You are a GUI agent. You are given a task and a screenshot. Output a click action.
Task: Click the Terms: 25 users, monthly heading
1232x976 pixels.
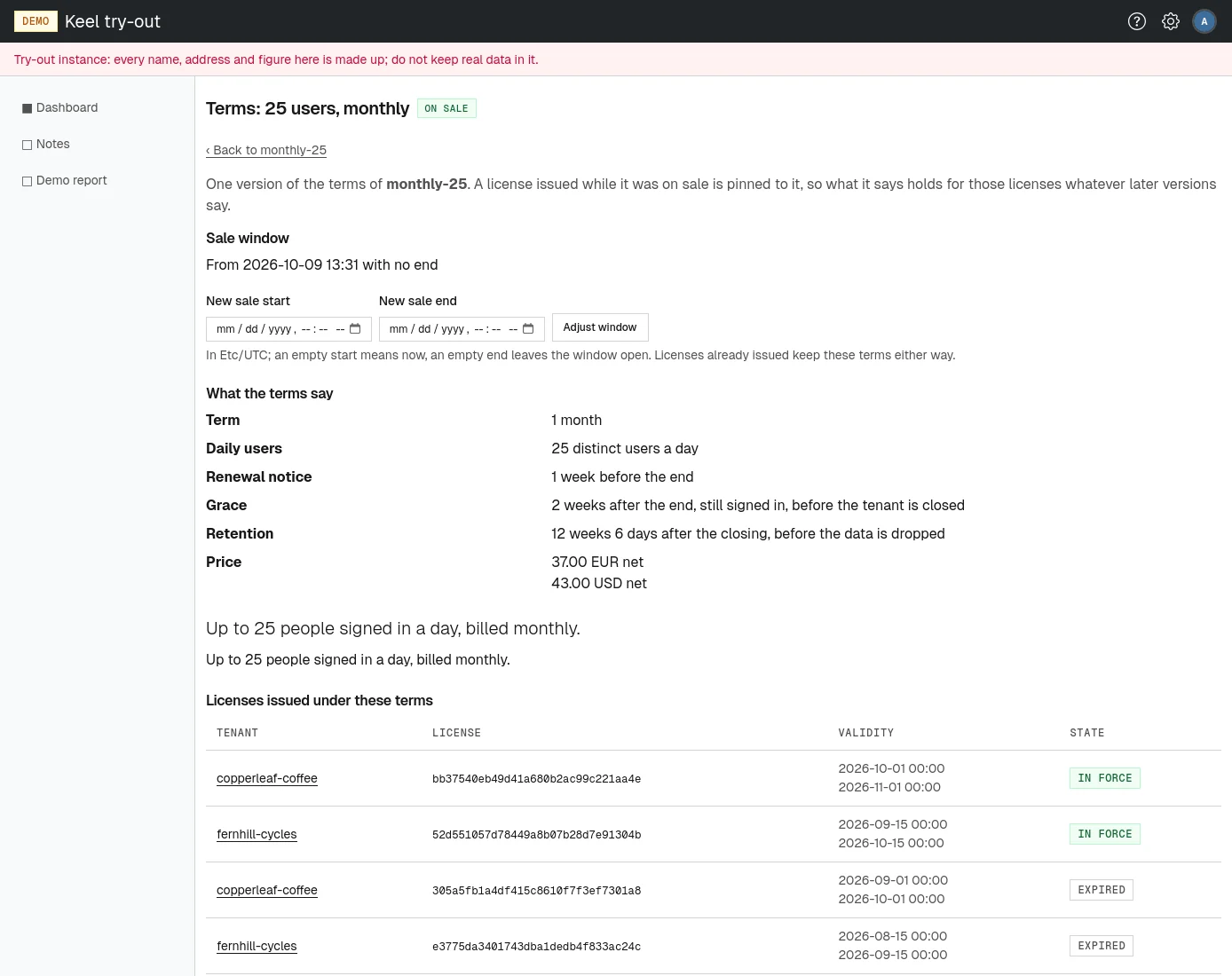coord(307,108)
